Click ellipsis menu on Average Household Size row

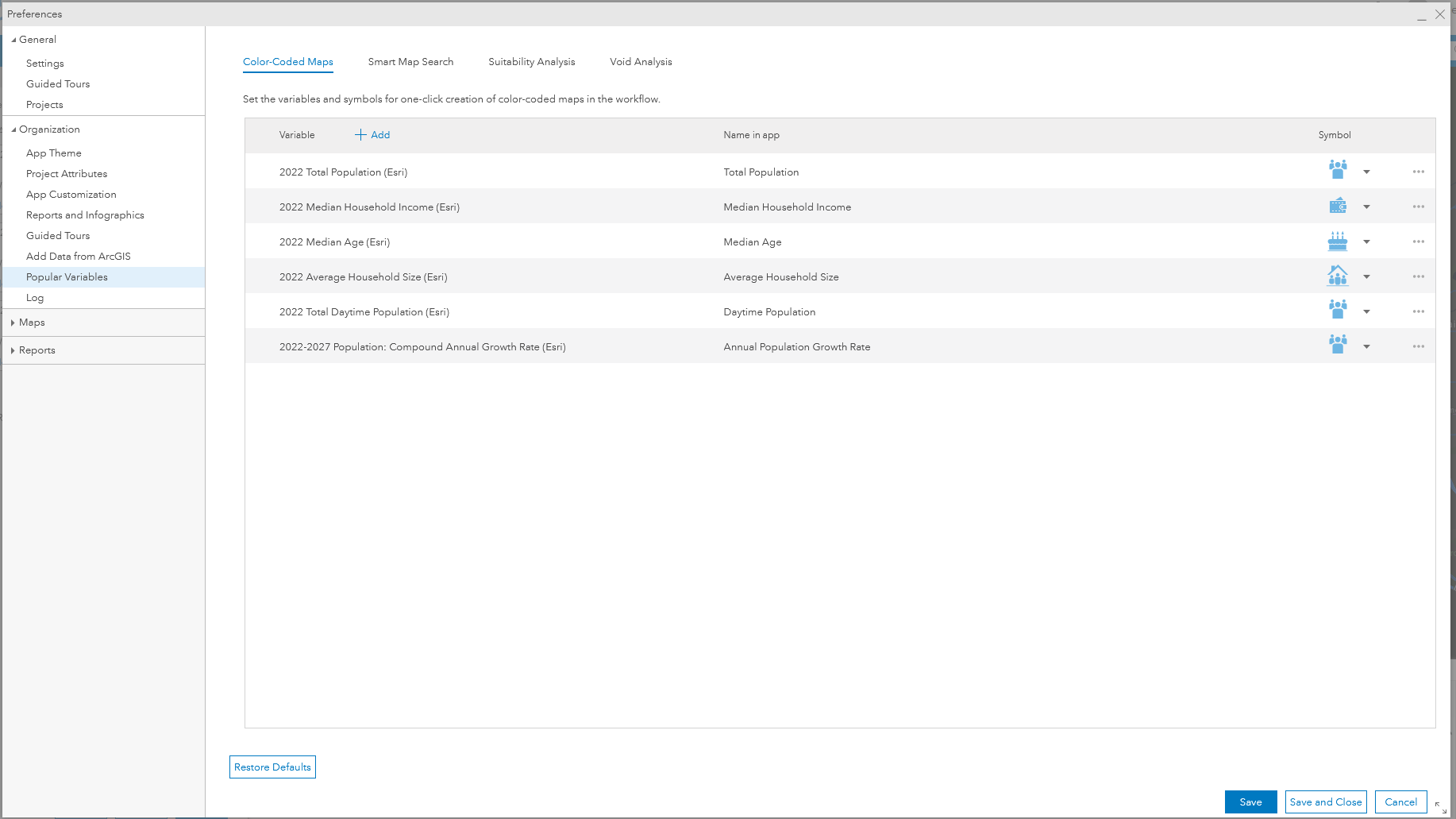pos(1419,276)
